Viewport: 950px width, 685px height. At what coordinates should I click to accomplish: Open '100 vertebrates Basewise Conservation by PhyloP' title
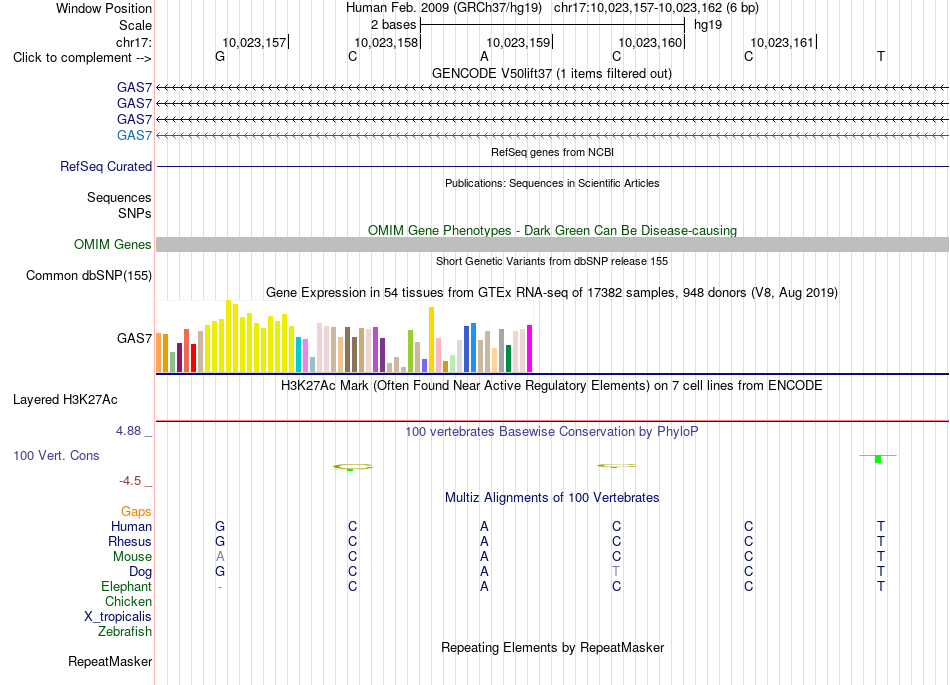pyautogui.click(x=551, y=431)
